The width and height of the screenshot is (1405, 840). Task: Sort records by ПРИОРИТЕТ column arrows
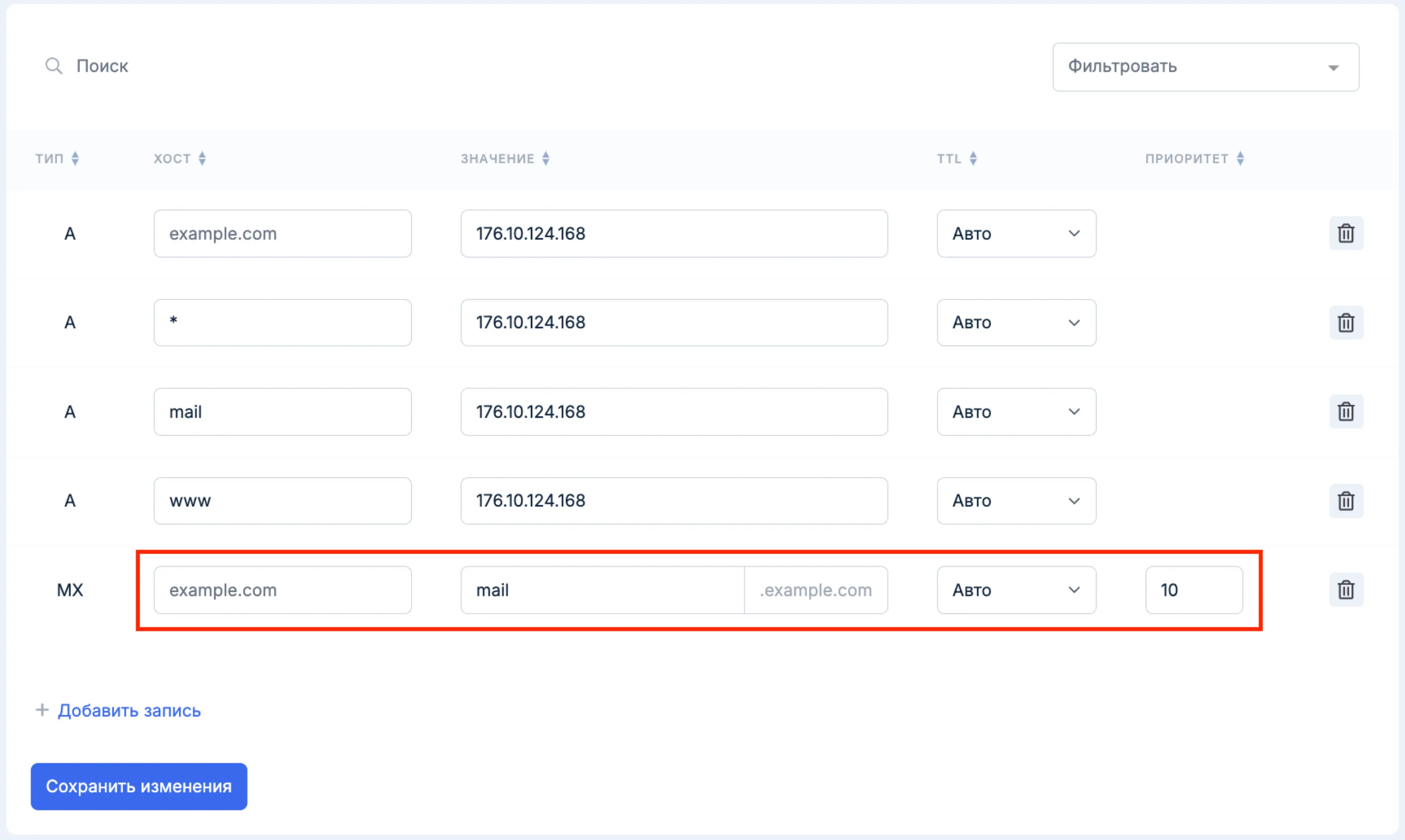(x=1240, y=158)
